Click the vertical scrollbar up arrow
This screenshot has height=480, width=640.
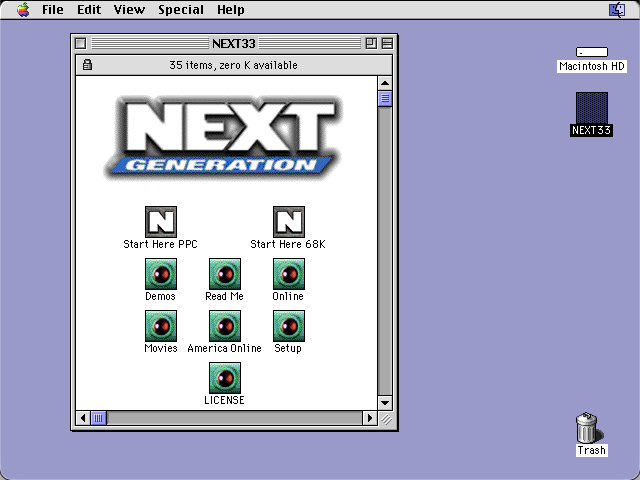coord(385,83)
